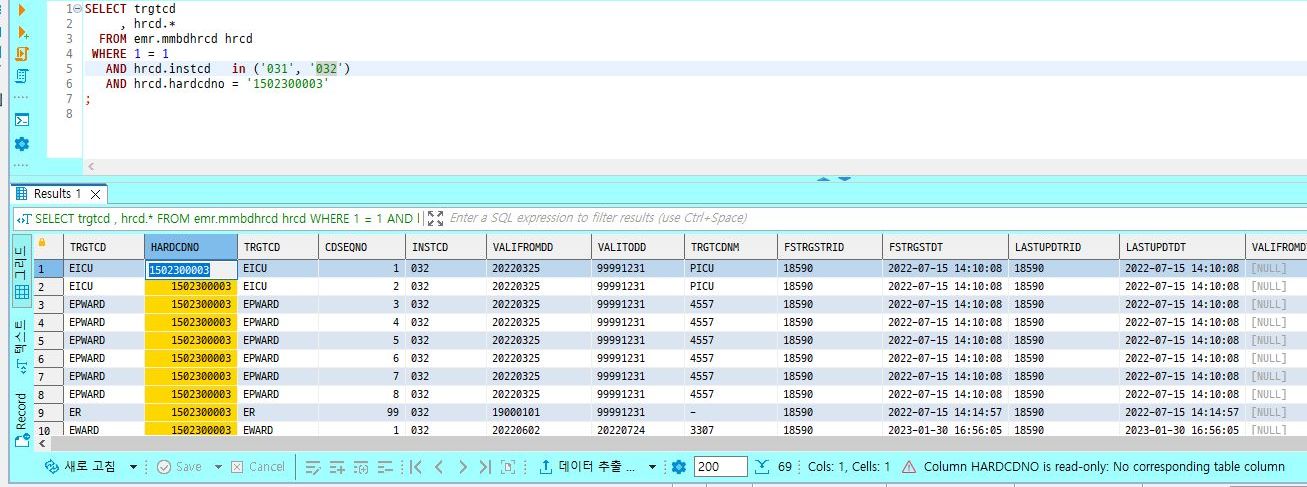Screen dimensions: 1307x487
Task: Open the results configuration gear icon
Action: click(x=679, y=467)
